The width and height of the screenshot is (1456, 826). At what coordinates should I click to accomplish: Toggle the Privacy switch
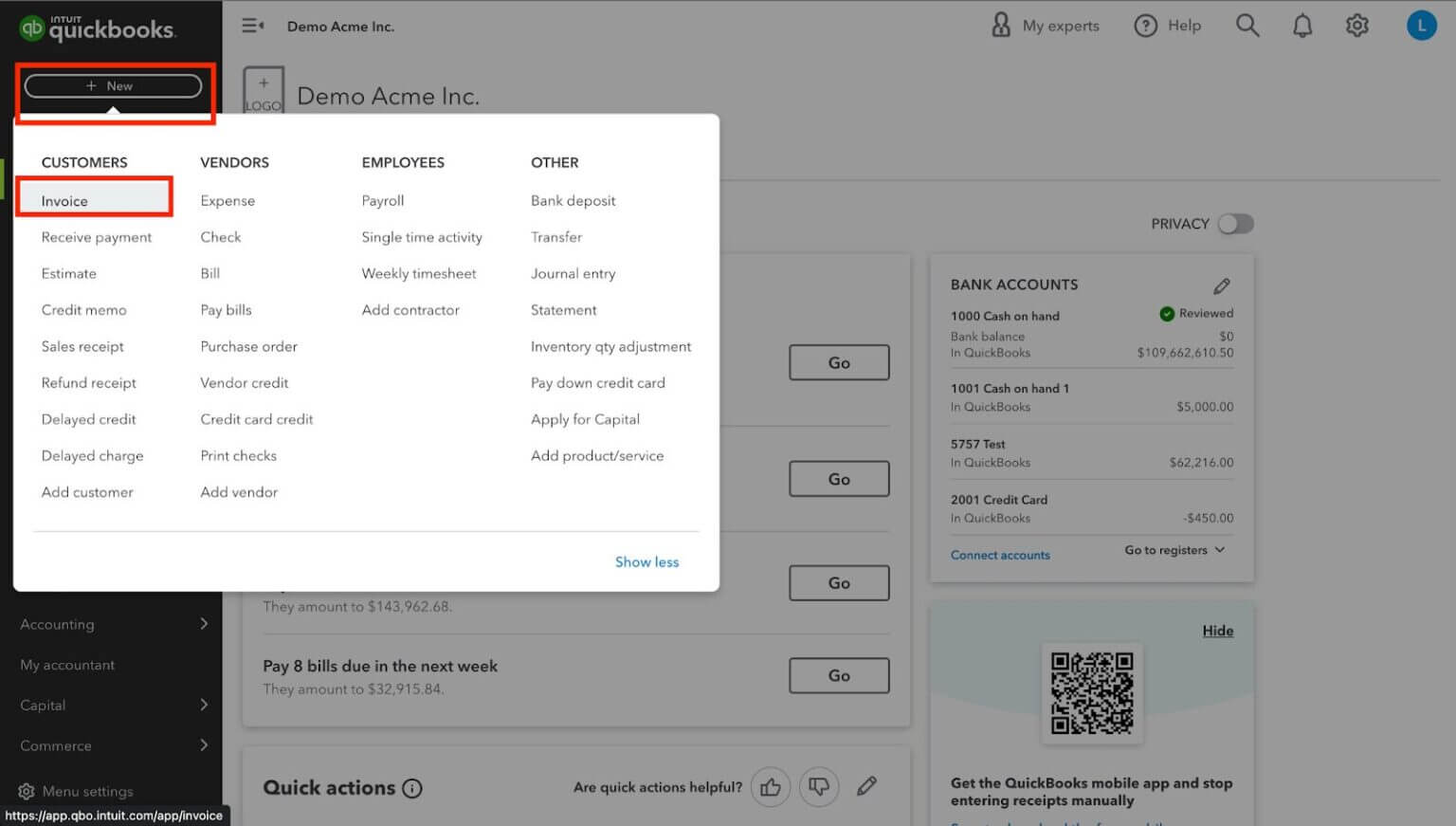(x=1235, y=223)
